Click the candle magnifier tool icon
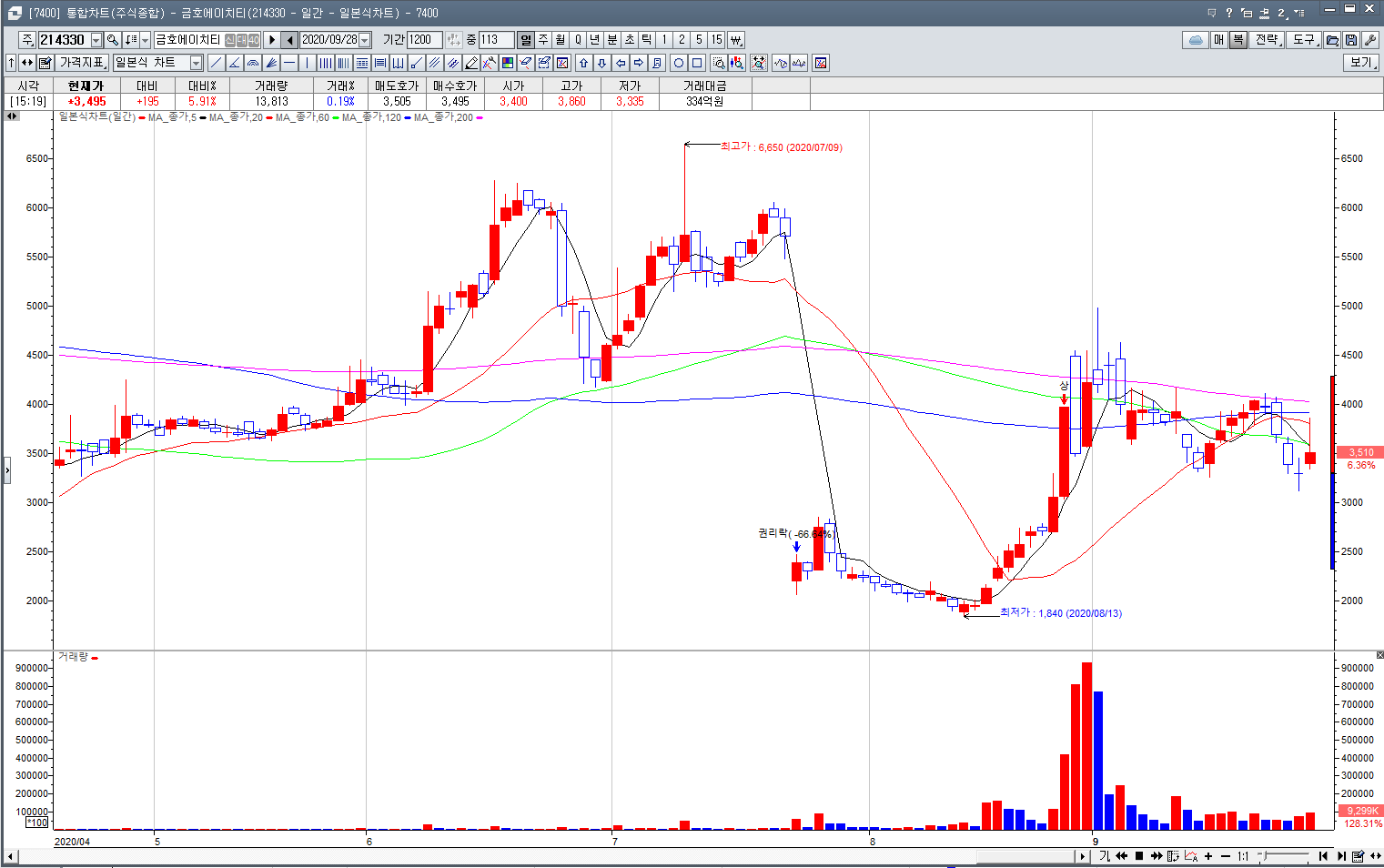The width and height of the screenshot is (1384, 868). click(x=737, y=63)
